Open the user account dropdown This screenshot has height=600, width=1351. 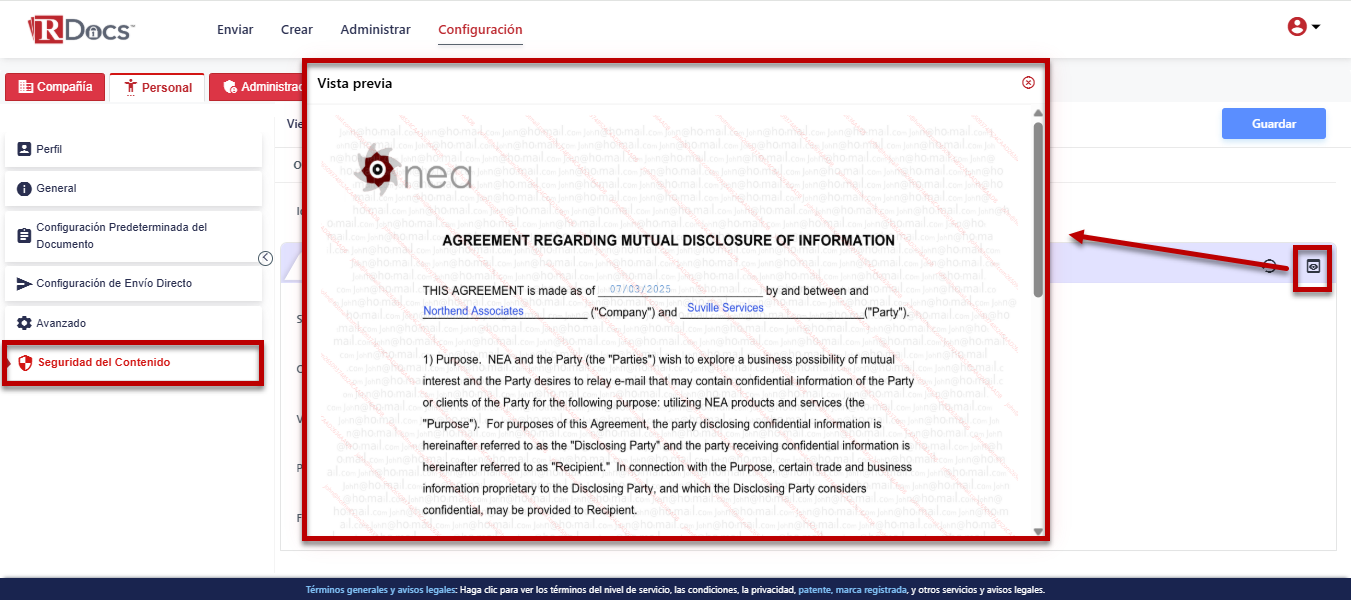(1303, 27)
